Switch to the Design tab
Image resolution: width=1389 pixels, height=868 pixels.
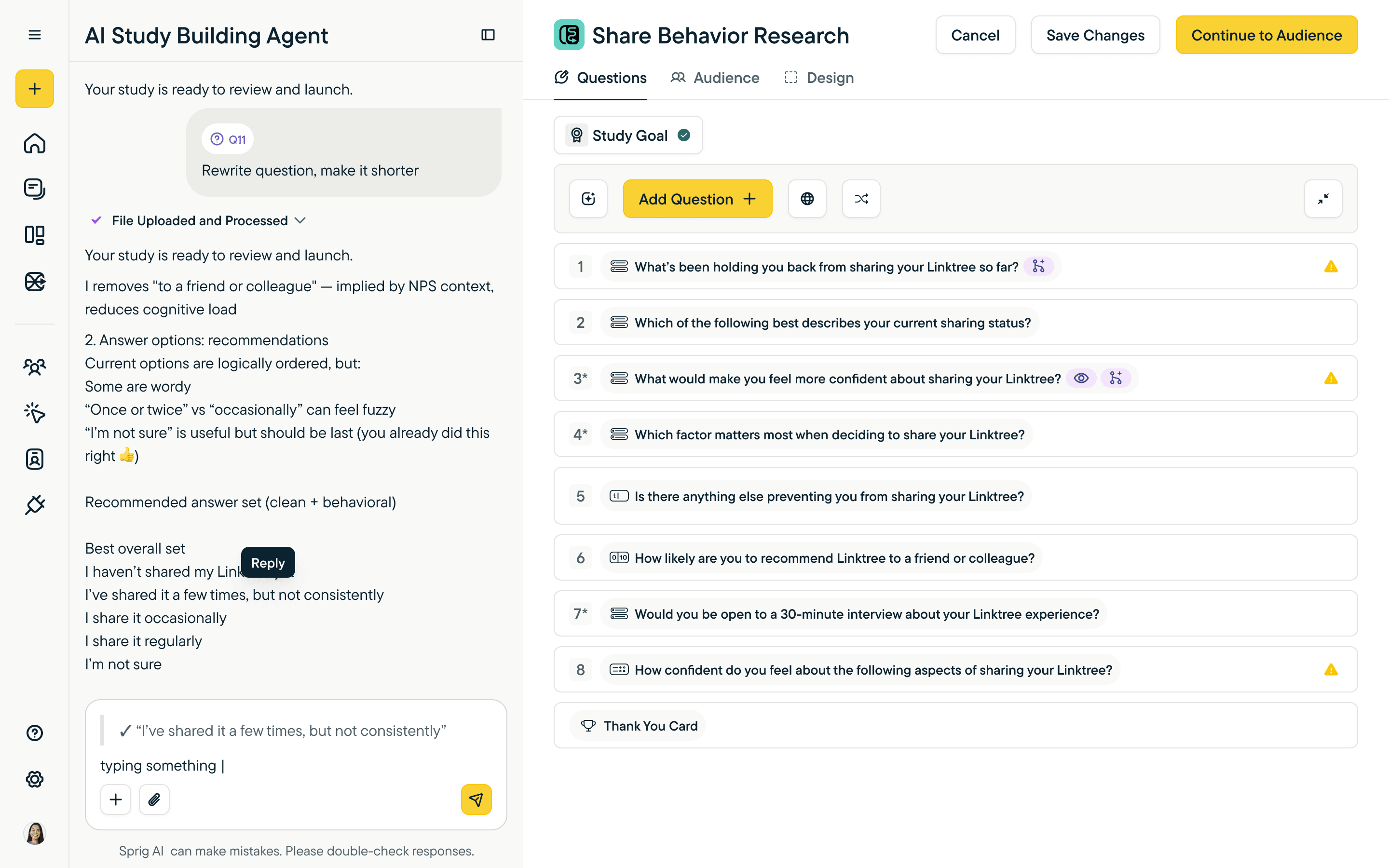point(819,78)
